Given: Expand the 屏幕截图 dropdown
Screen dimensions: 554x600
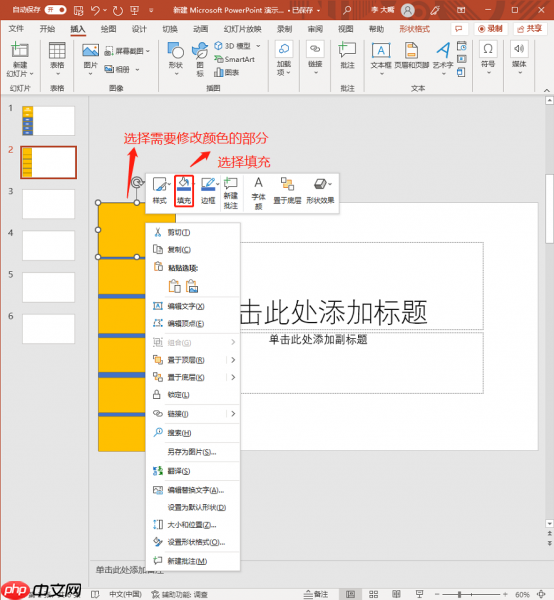Looking at the screenshot, I should point(147,51).
